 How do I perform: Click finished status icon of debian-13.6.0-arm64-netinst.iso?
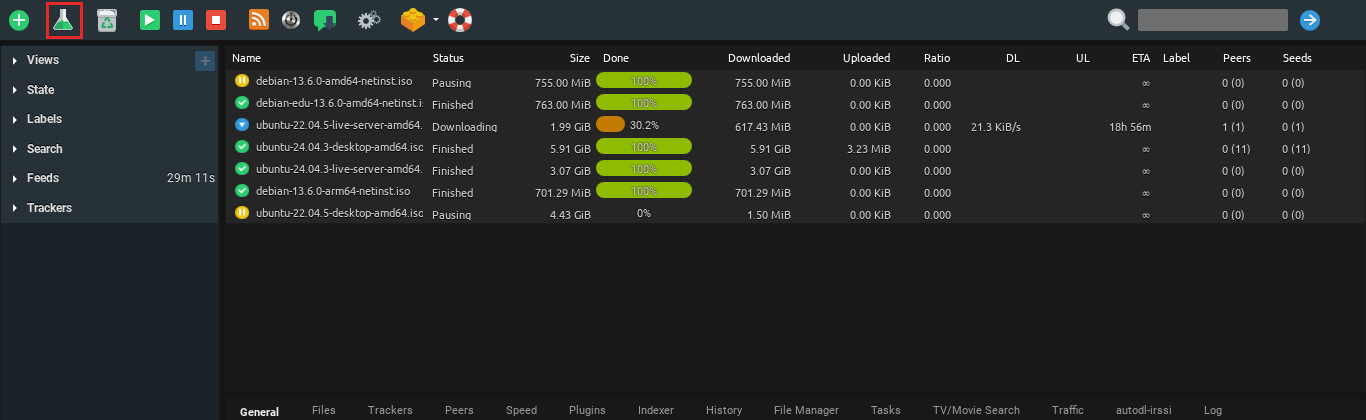(x=242, y=192)
